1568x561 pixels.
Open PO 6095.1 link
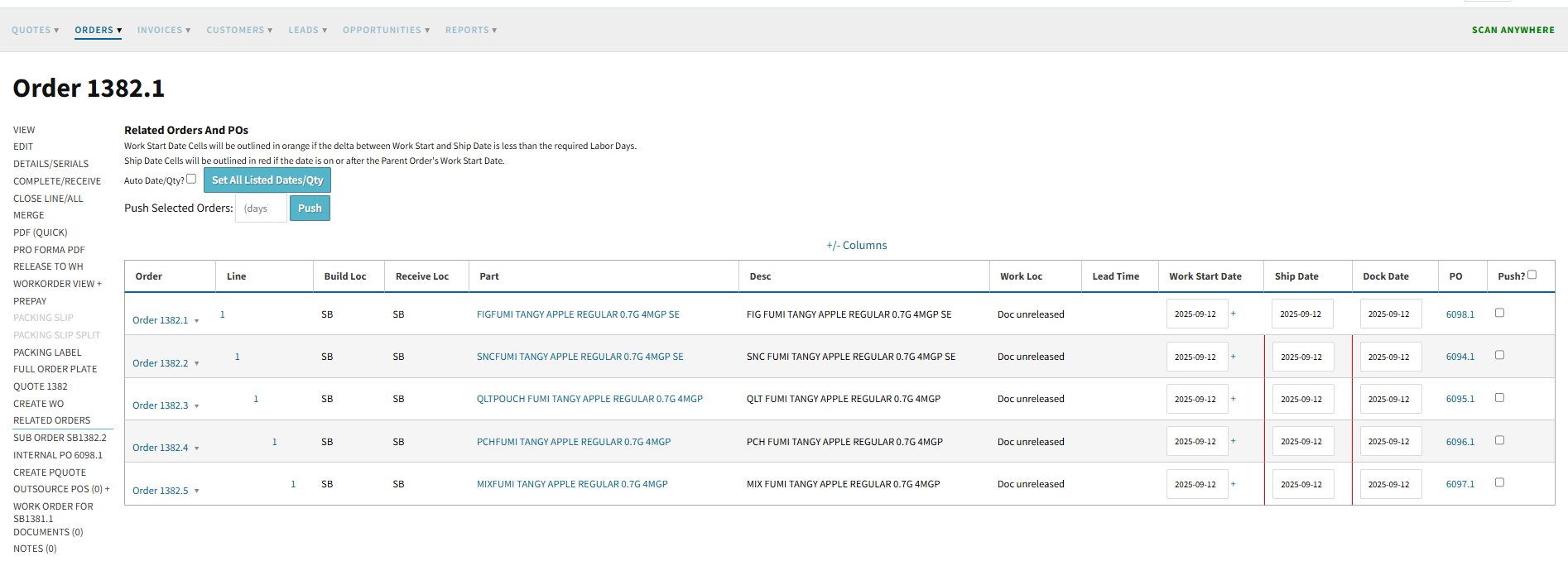pos(1460,399)
